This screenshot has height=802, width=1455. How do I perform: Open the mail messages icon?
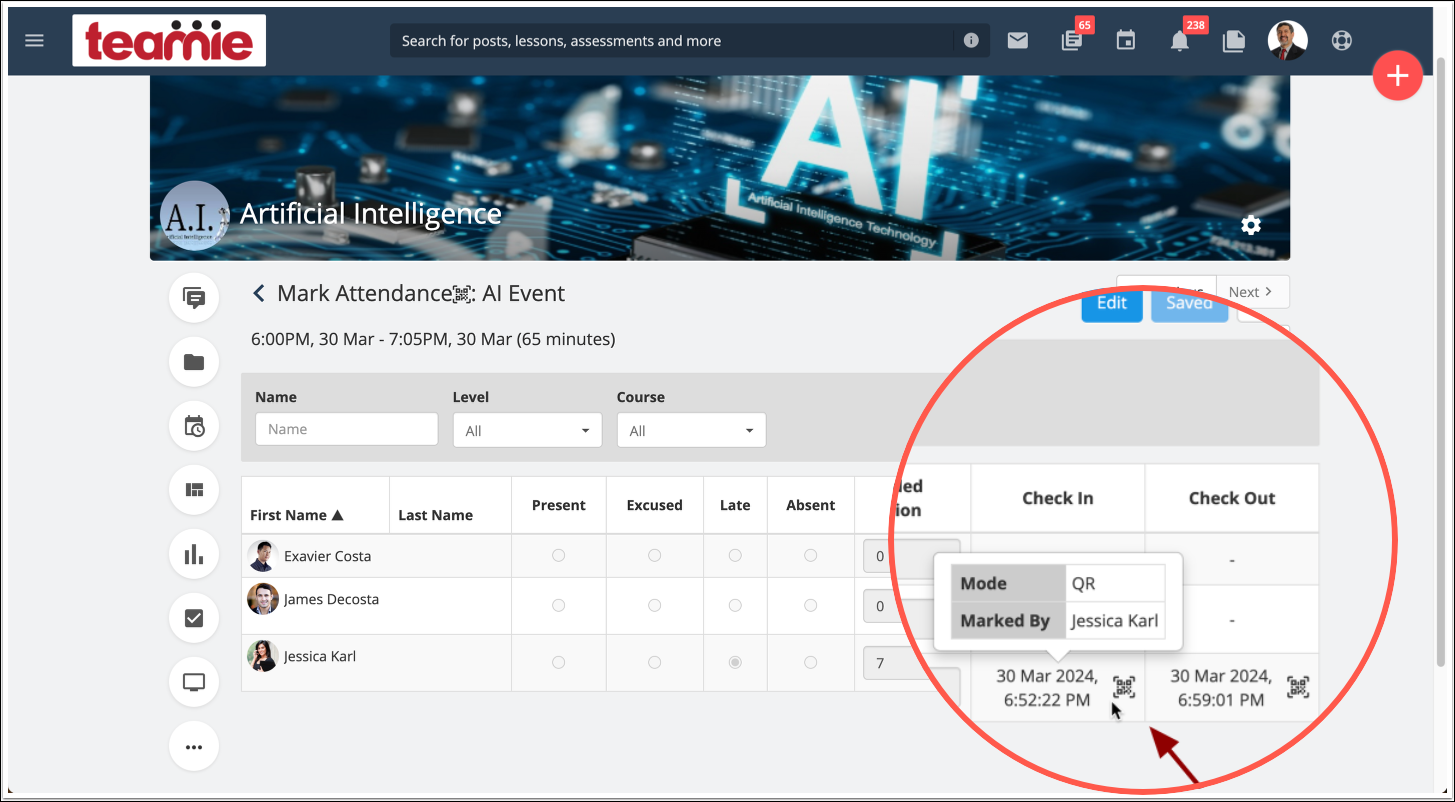[1018, 41]
